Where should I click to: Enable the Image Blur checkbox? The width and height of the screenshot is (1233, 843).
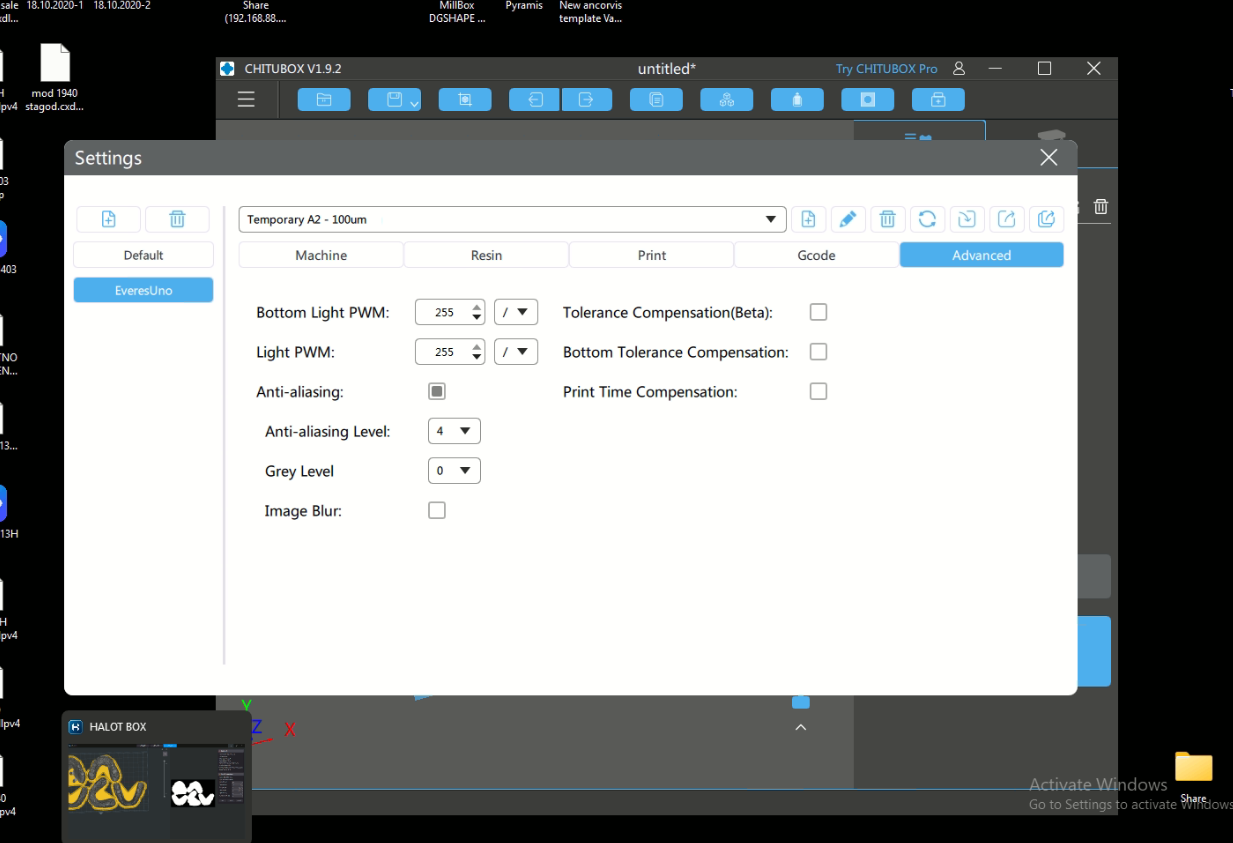[x=437, y=511]
